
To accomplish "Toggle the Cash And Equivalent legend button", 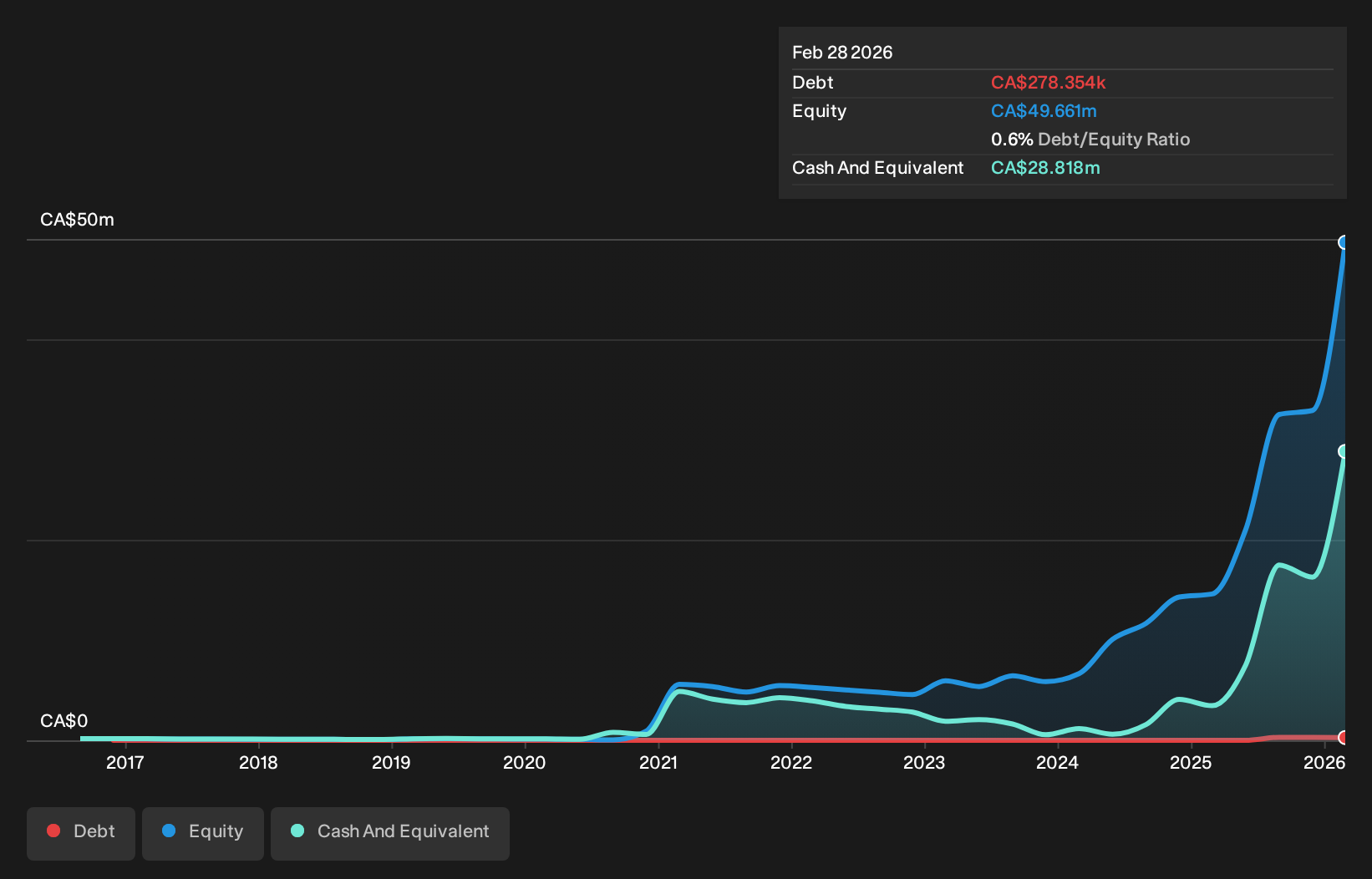I will [390, 833].
